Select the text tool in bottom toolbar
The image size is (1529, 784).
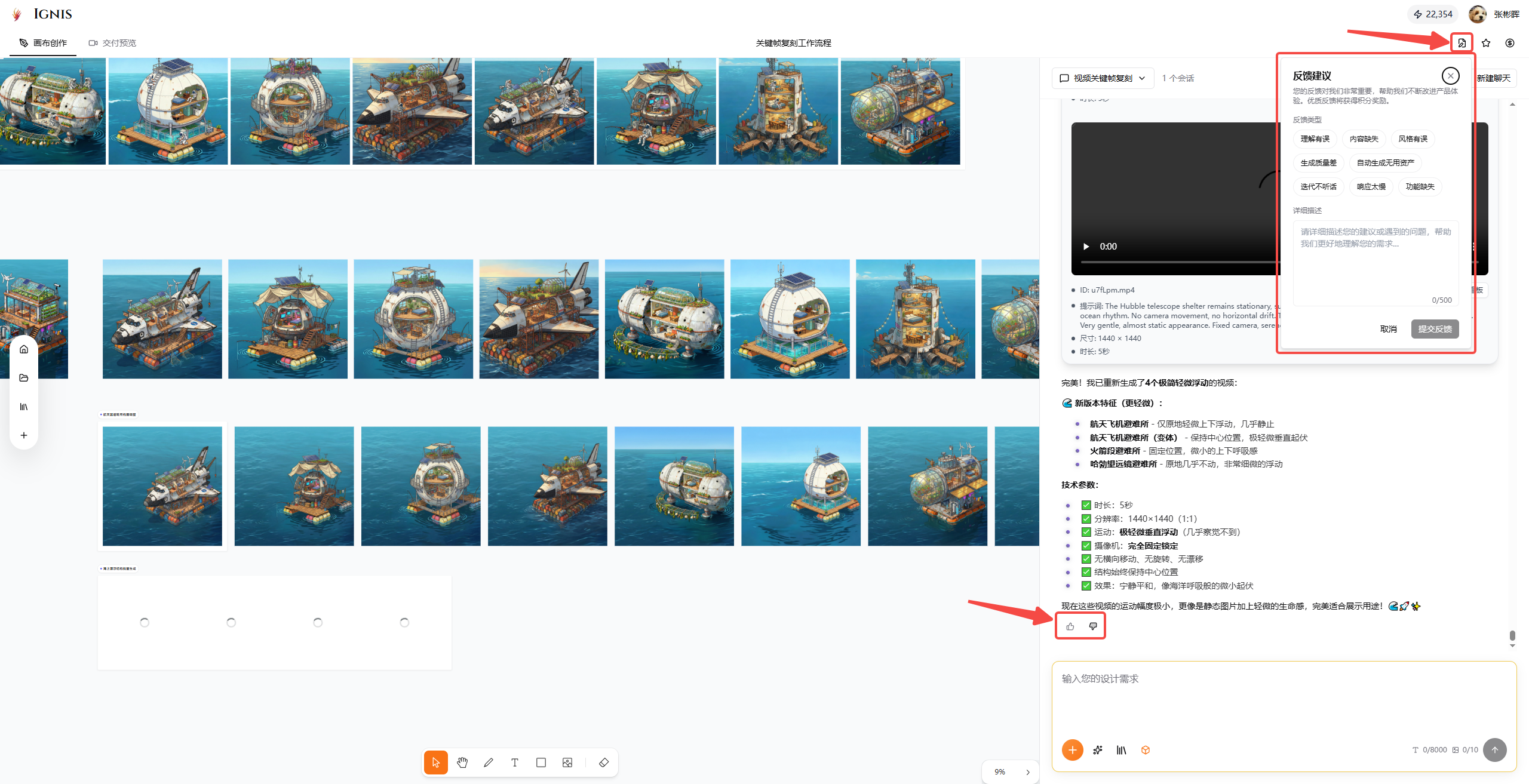tap(515, 763)
